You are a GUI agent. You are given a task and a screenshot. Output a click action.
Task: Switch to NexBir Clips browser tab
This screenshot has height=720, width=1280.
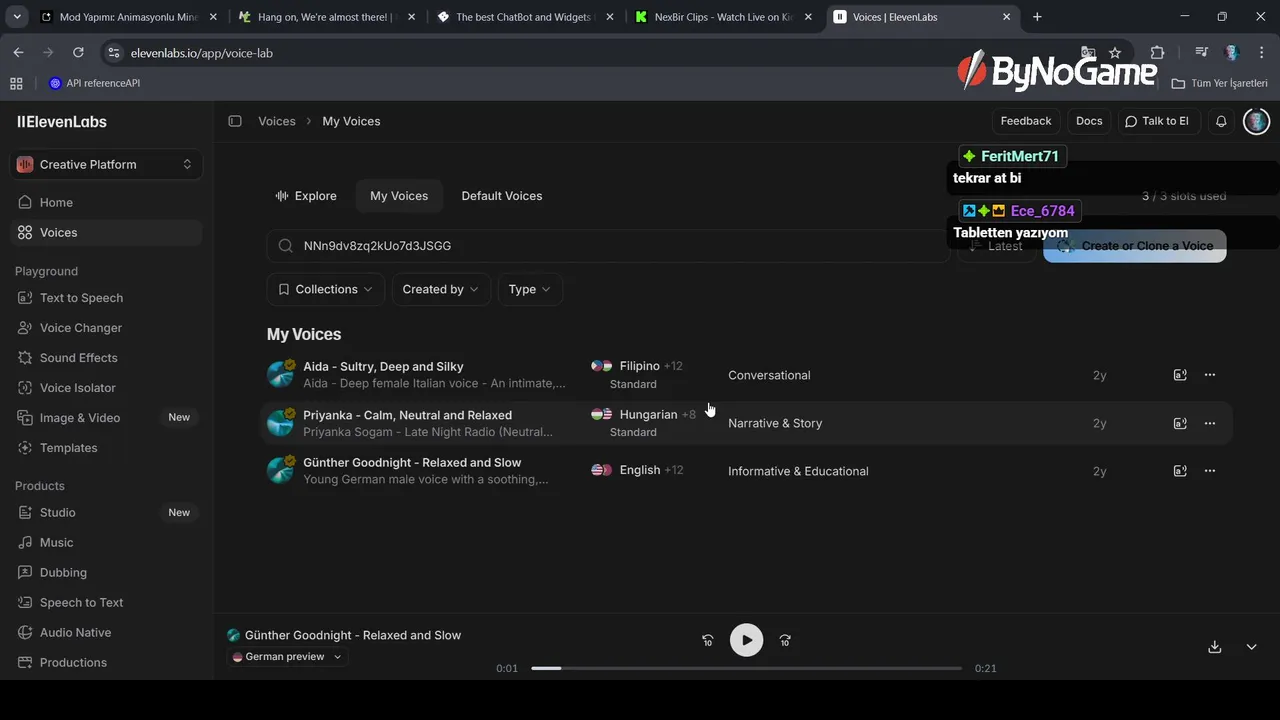point(723,17)
